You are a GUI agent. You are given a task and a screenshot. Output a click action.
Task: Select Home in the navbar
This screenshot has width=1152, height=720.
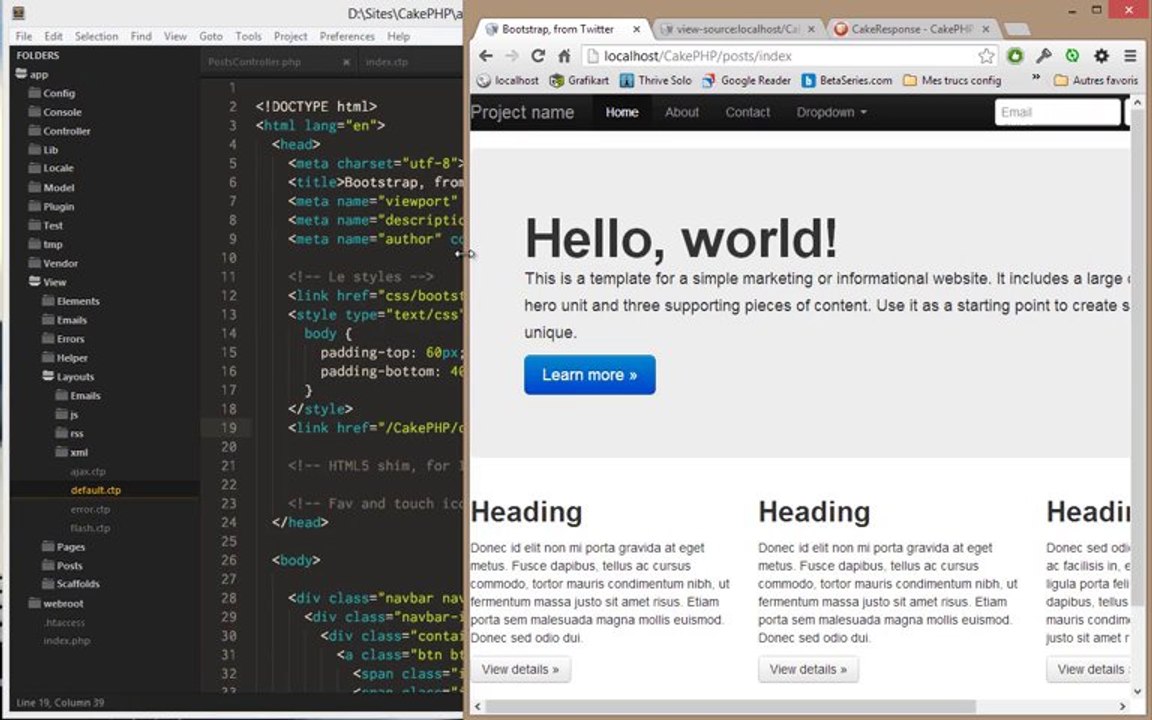click(x=622, y=112)
